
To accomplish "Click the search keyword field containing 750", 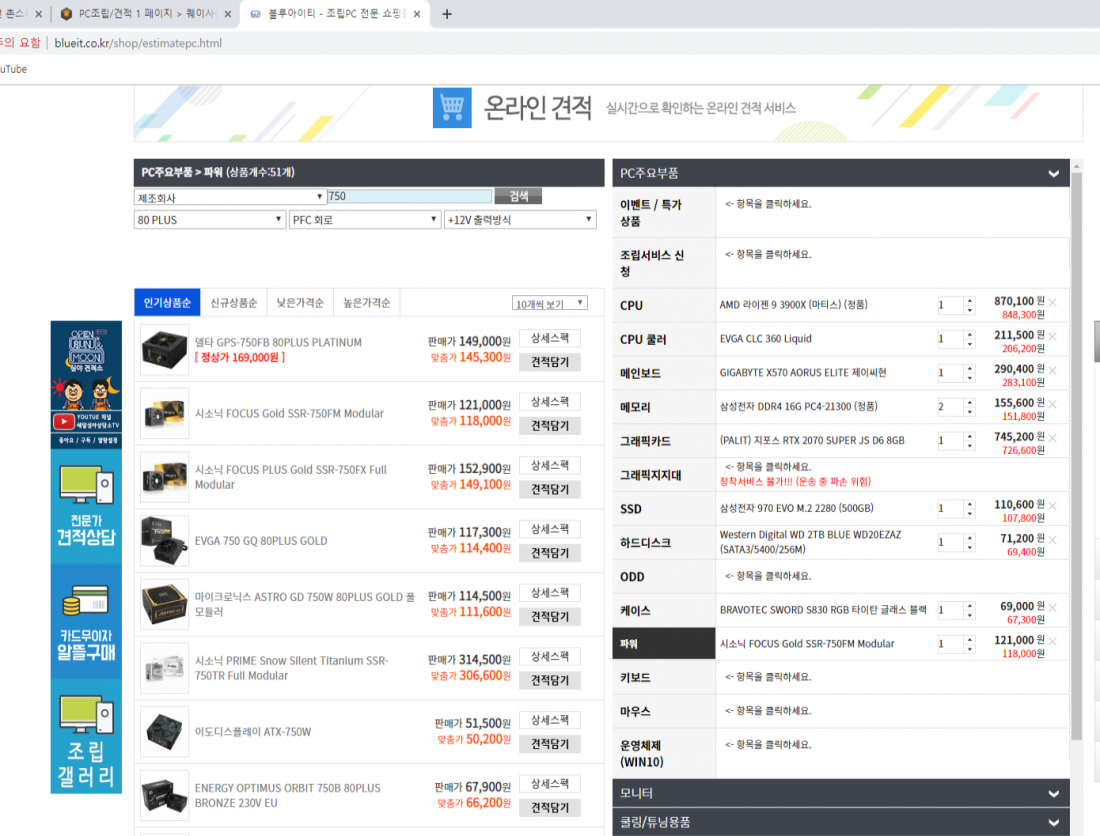I will click(410, 196).
